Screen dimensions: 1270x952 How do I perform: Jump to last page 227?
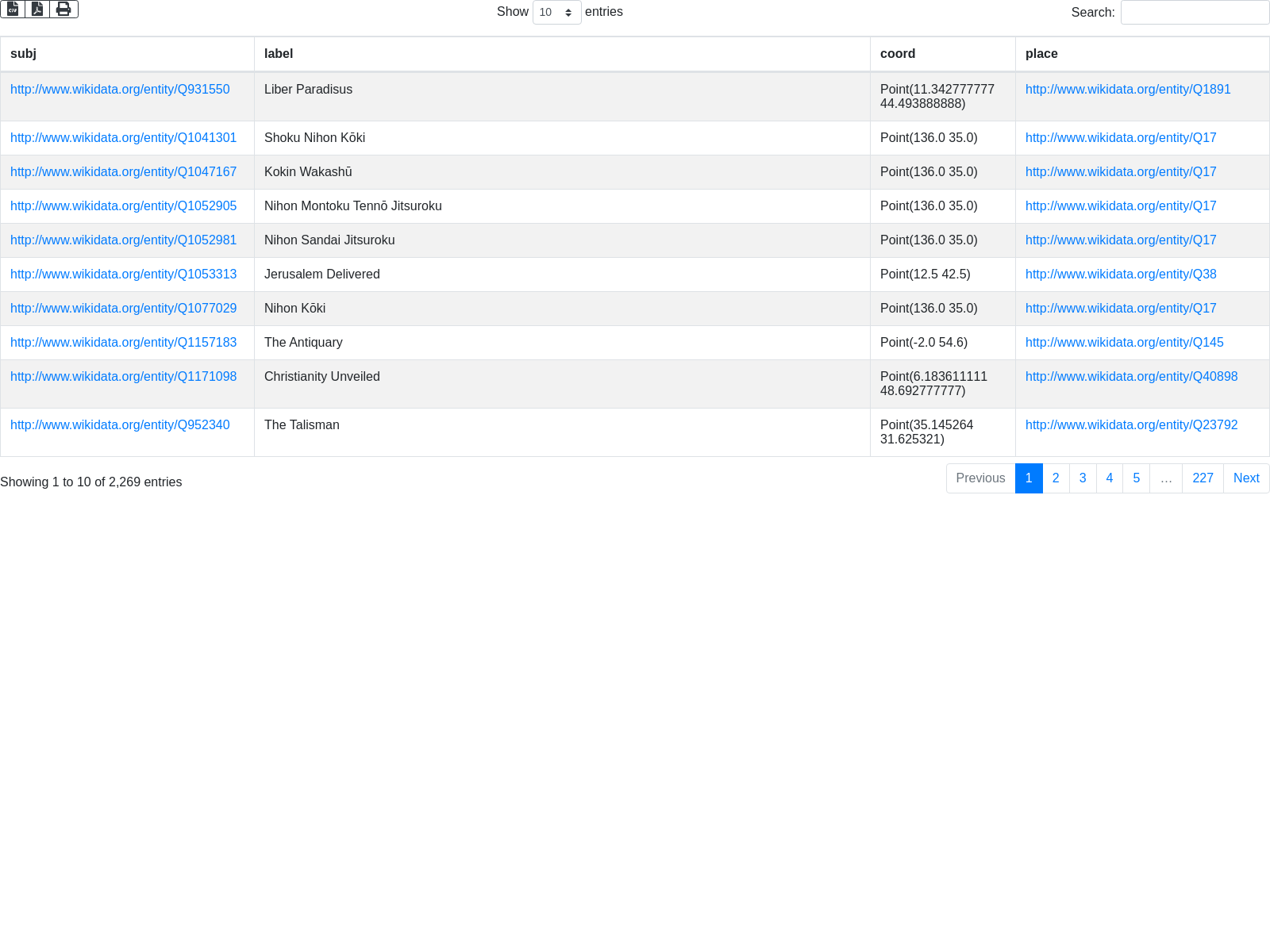[1203, 478]
